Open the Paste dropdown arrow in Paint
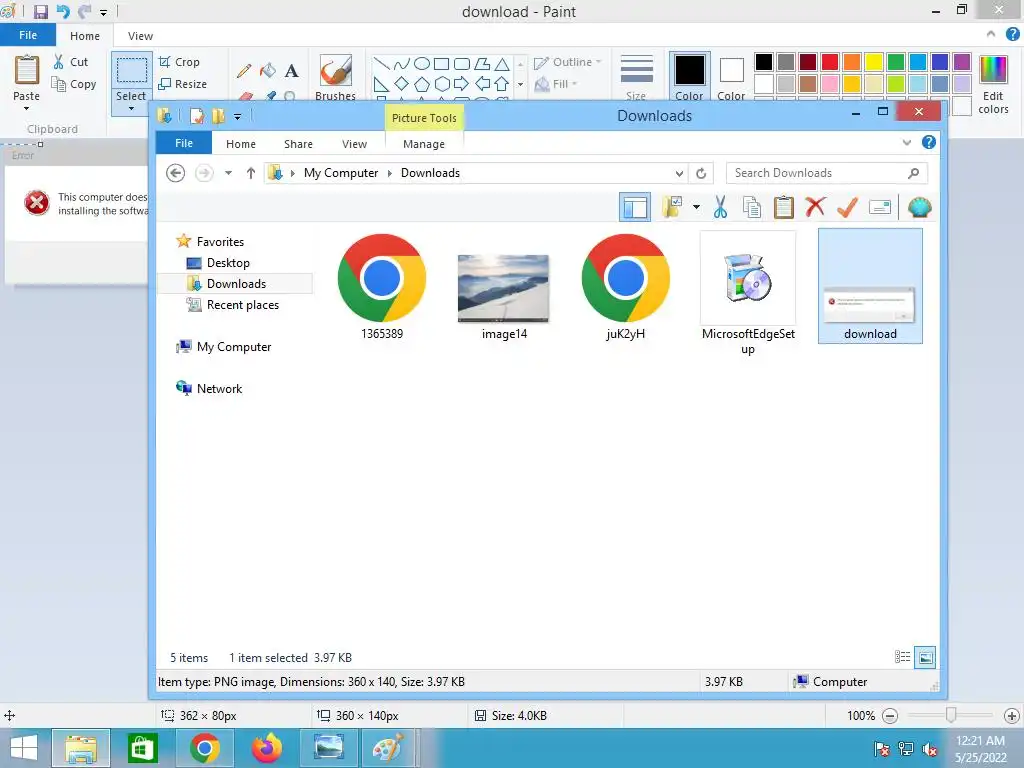Image resolution: width=1024 pixels, height=768 pixels. point(27,108)
